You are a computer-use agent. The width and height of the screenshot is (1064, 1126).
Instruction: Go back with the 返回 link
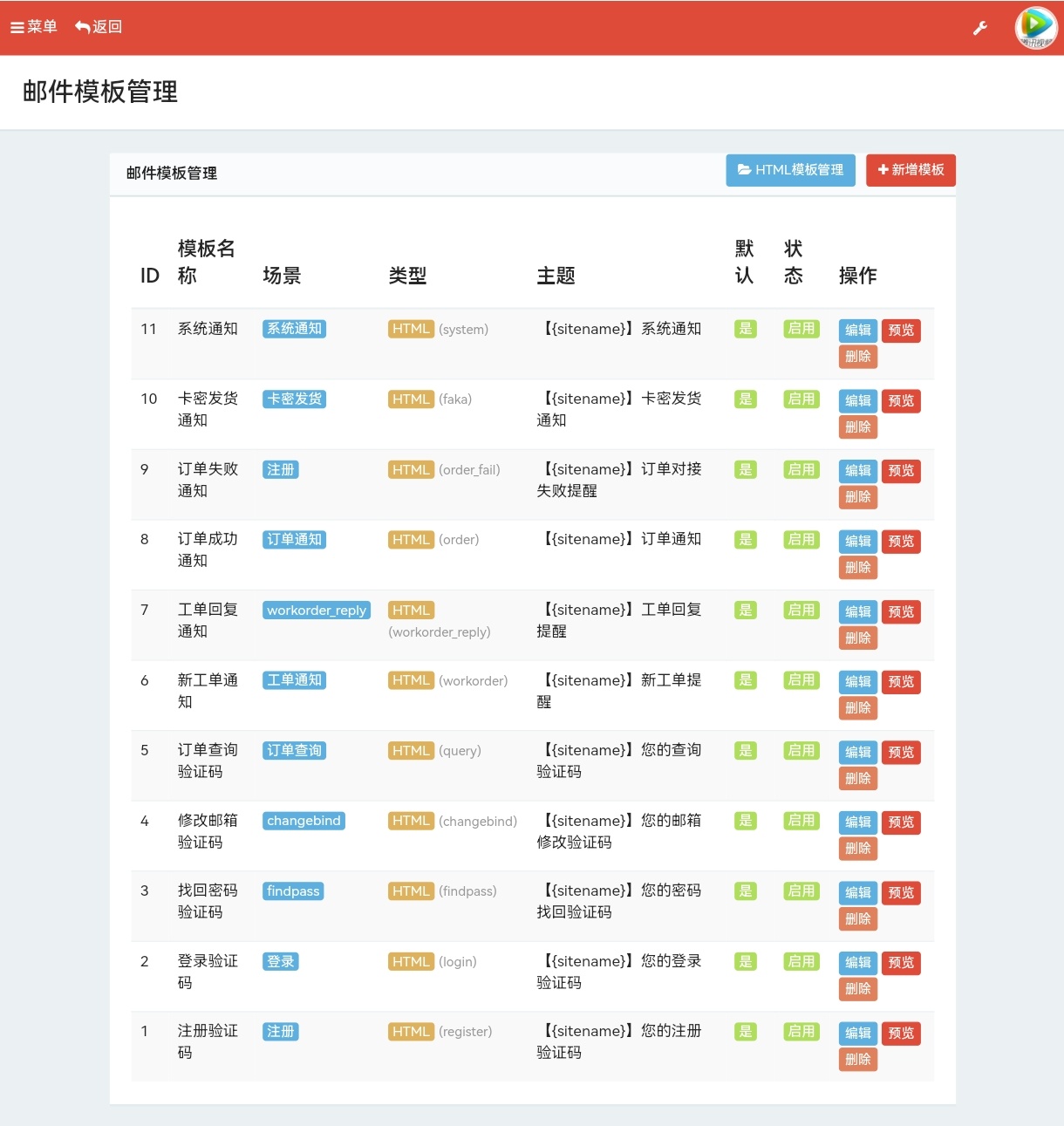(99, 27)
